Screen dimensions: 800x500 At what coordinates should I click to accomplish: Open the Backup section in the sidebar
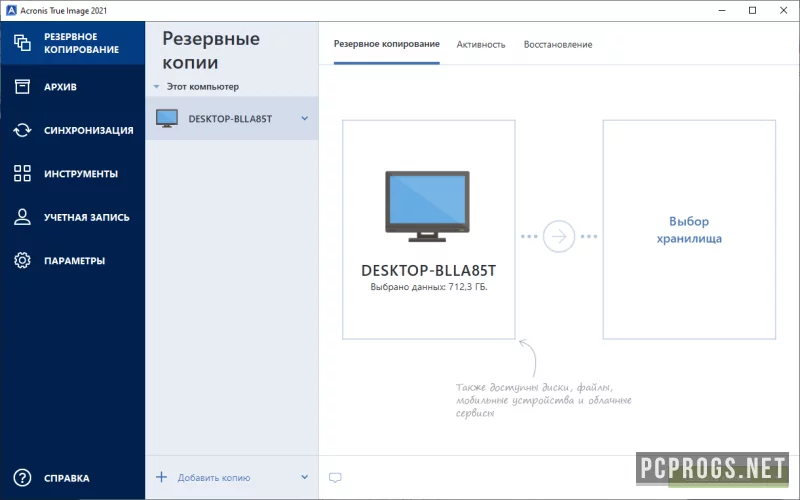(72, 43)
